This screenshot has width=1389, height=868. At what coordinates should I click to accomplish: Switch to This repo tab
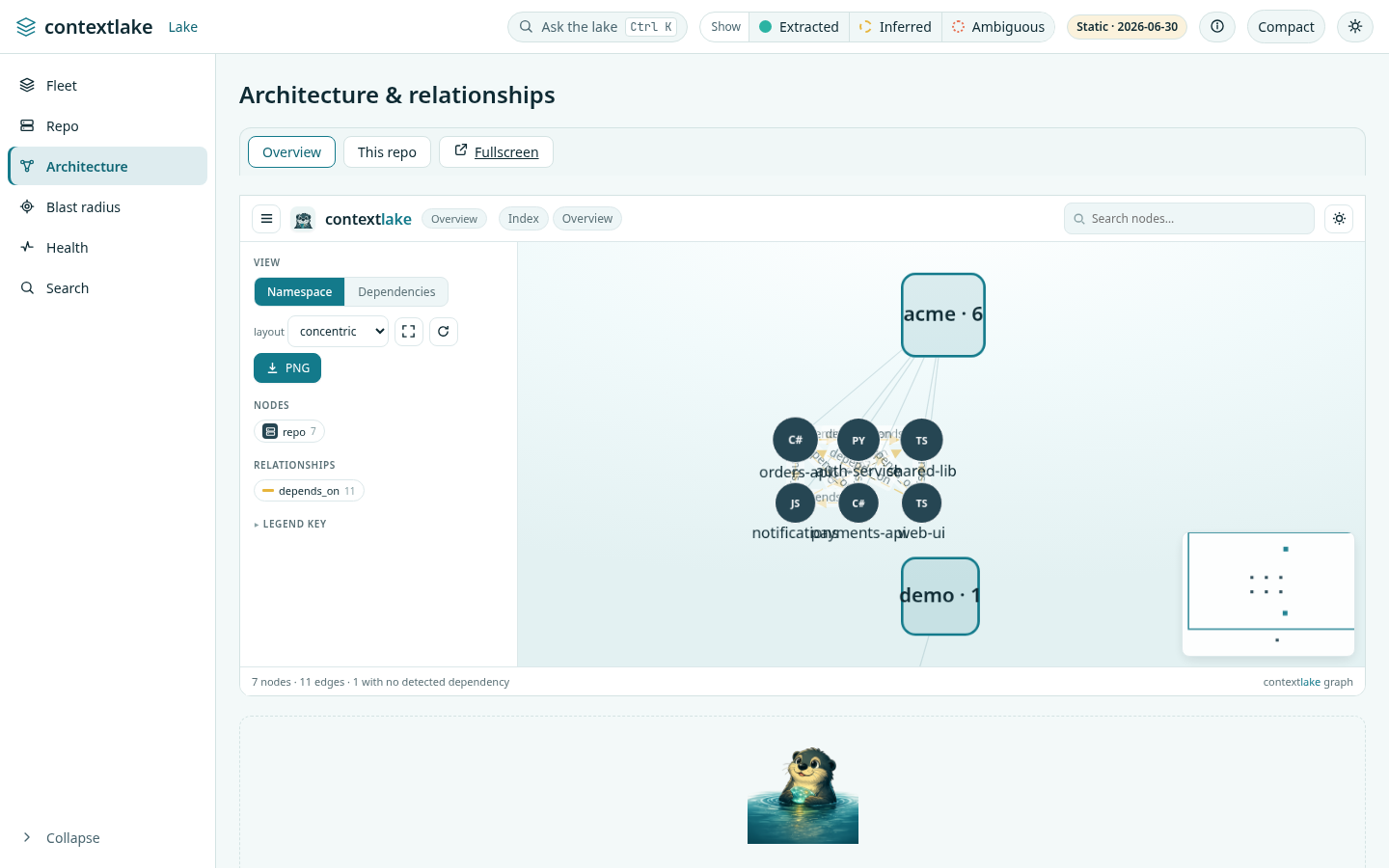387,152
